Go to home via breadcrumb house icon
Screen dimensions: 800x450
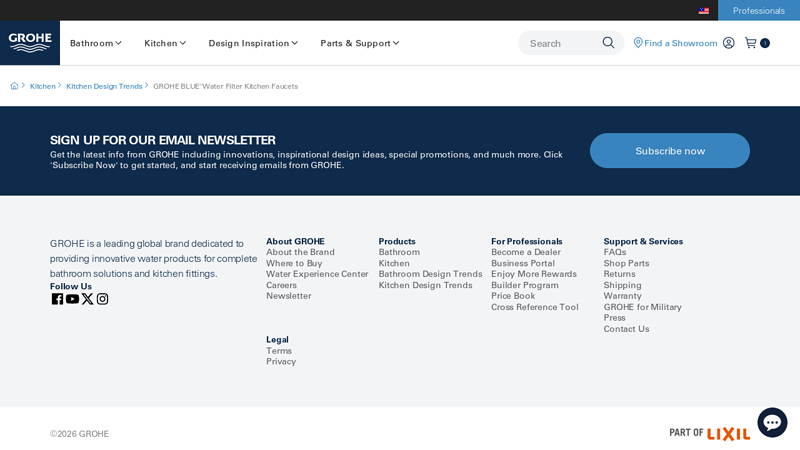tap(14, 86)
